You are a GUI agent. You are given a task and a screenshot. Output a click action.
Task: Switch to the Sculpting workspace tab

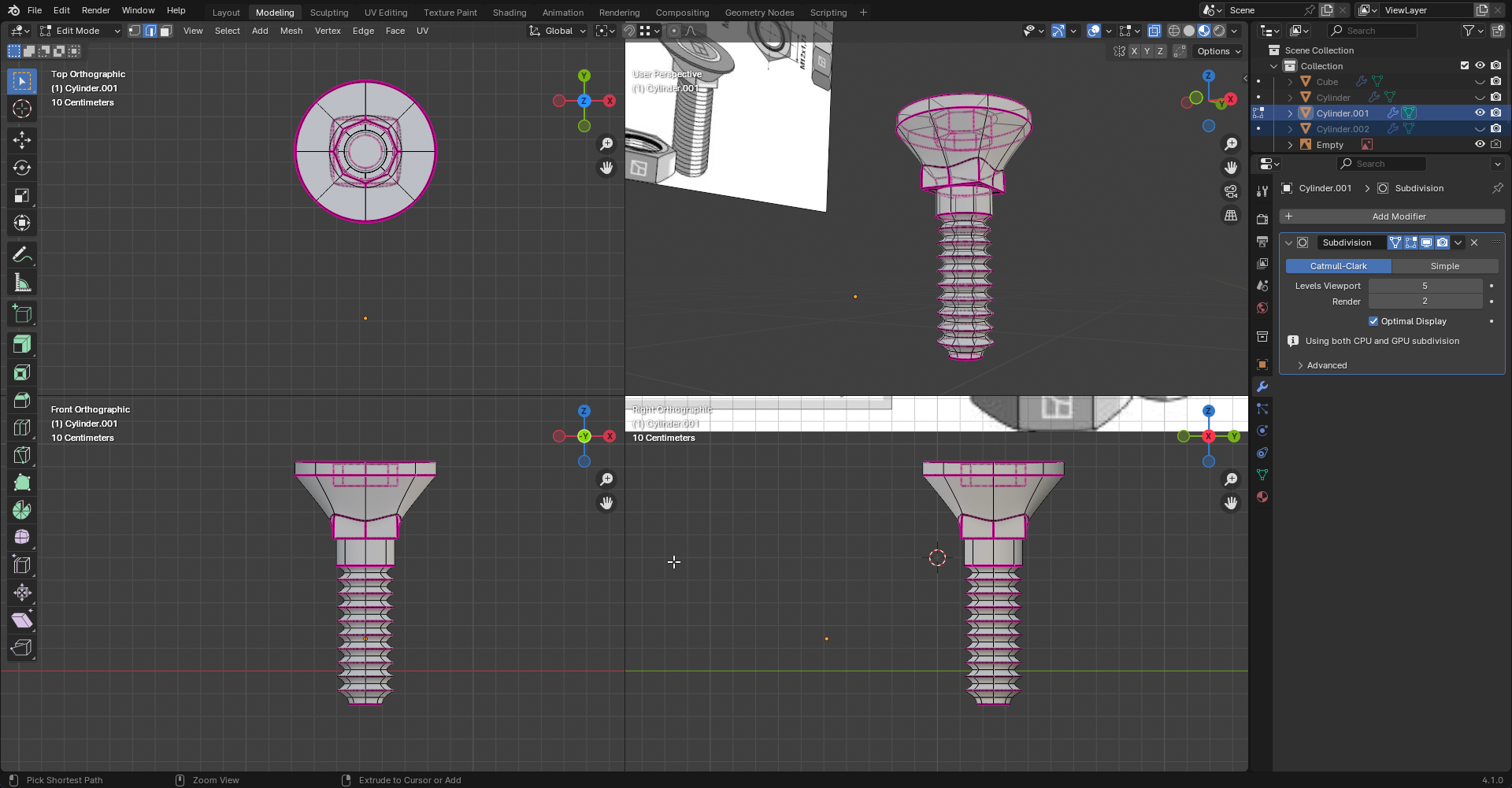pyautogui.click(x=329, y=13)
